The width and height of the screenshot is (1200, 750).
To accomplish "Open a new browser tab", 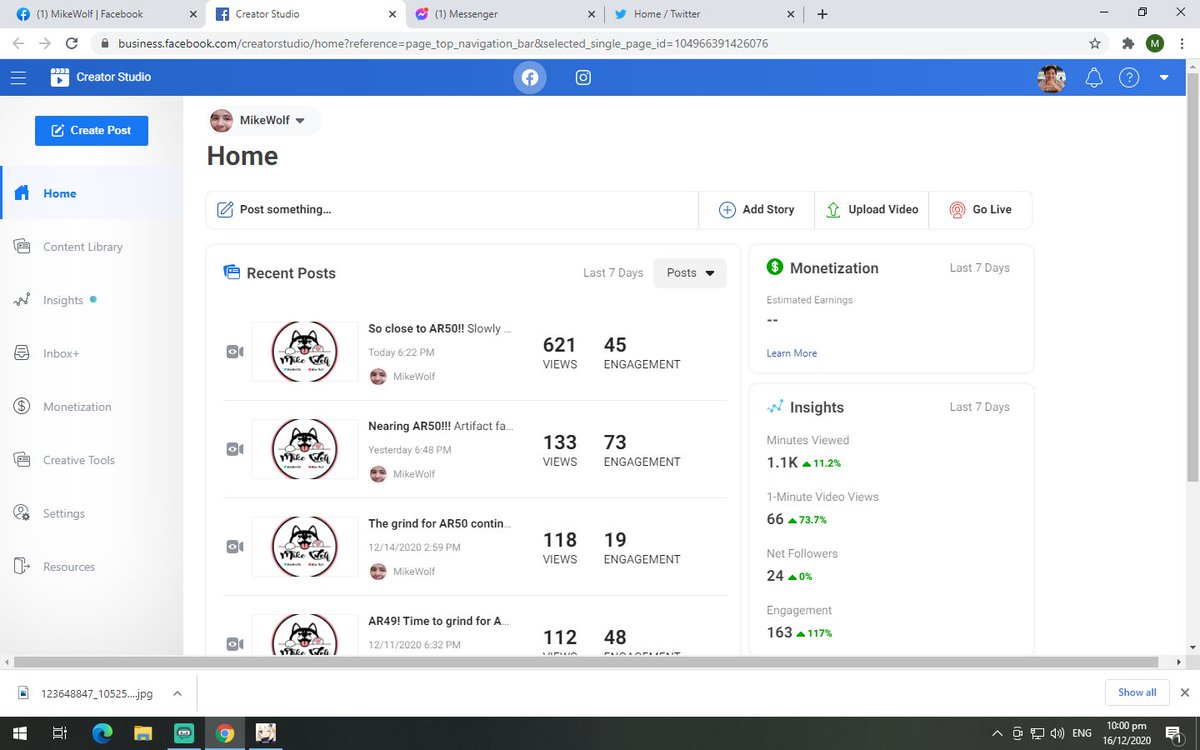I will click(x=822, y=14).
